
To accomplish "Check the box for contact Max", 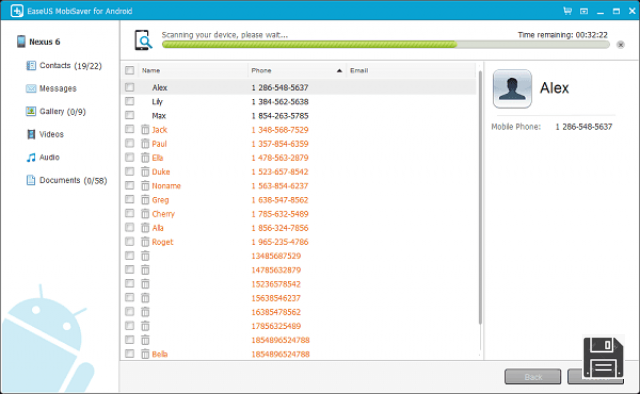I will (130, 115).
